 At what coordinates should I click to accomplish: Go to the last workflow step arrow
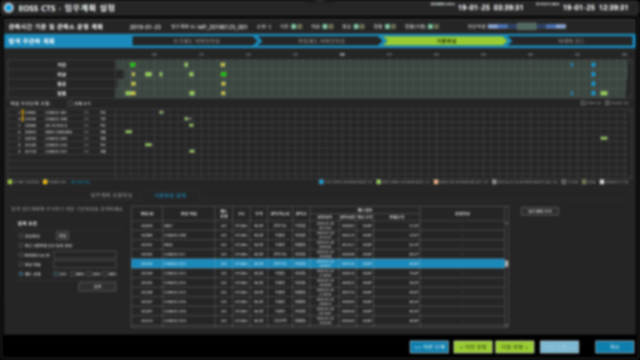click(571, 41)
